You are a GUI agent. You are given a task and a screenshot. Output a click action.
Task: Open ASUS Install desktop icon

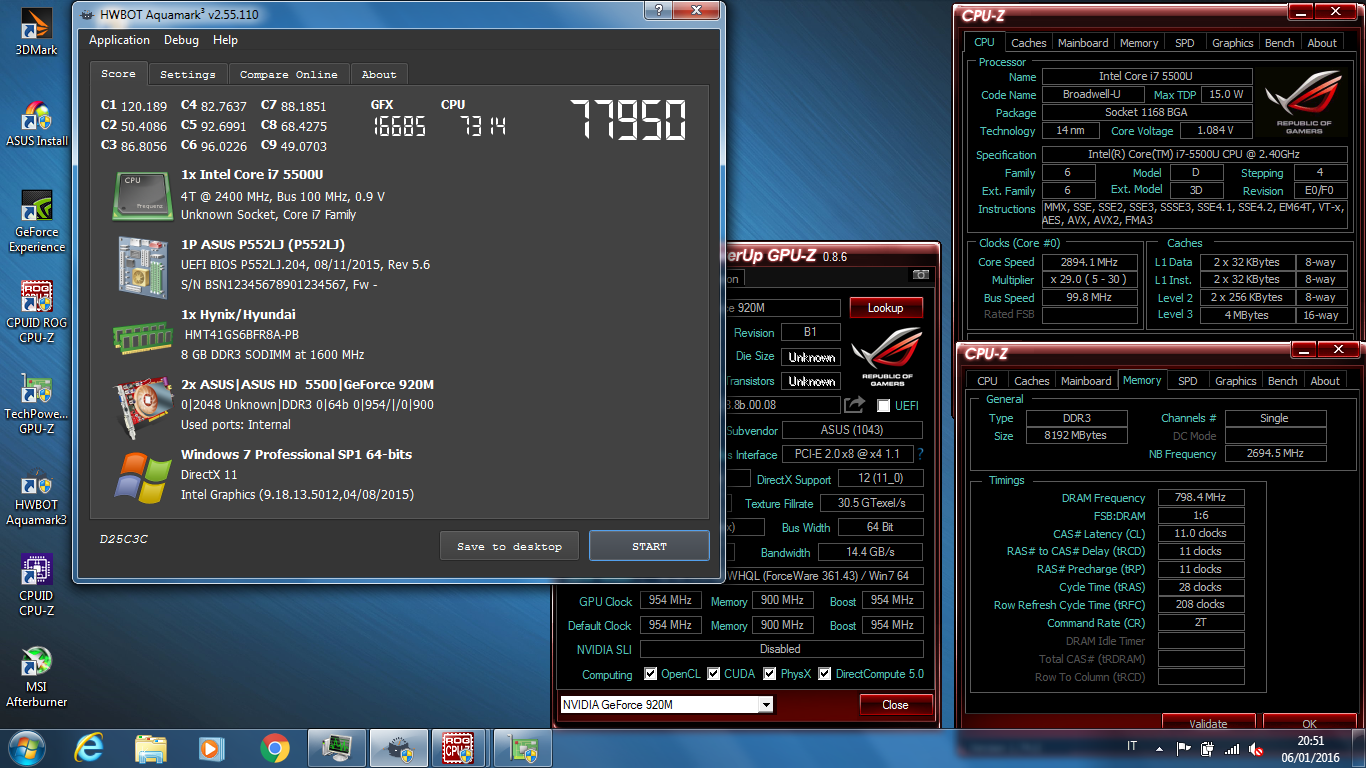tap(36, 124)
